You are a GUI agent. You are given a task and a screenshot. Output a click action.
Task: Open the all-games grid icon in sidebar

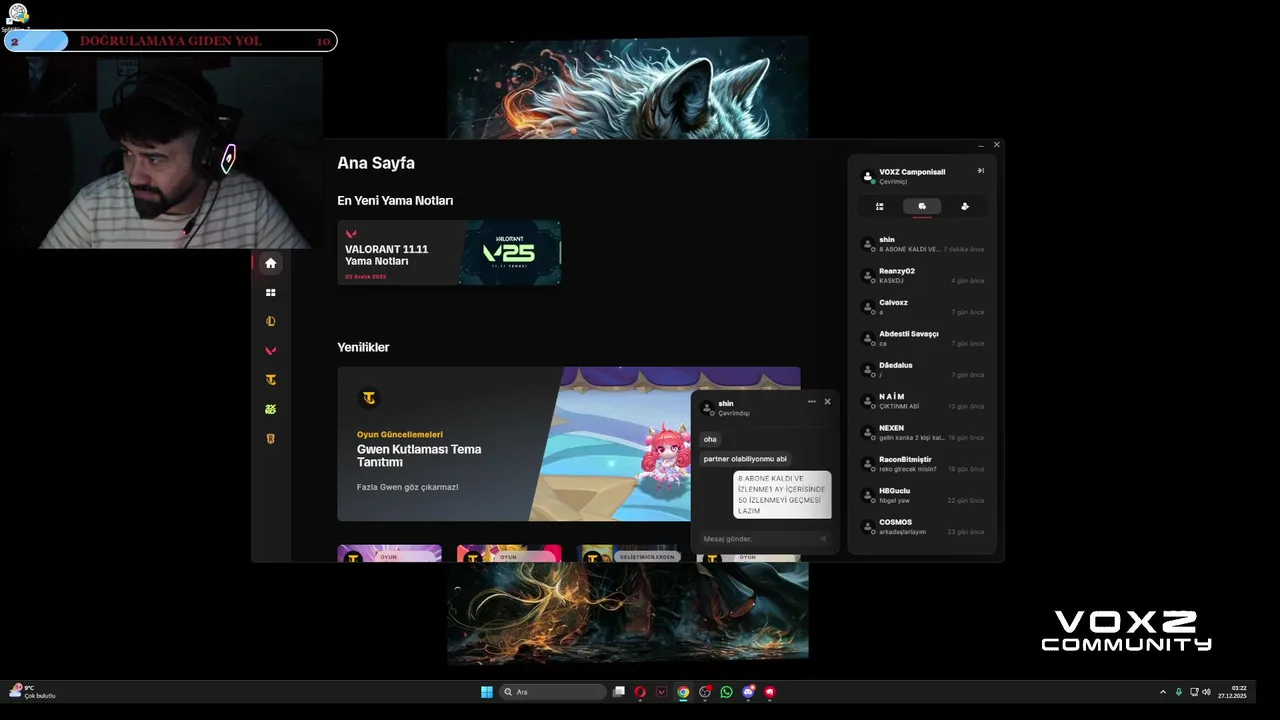(270, 293)
